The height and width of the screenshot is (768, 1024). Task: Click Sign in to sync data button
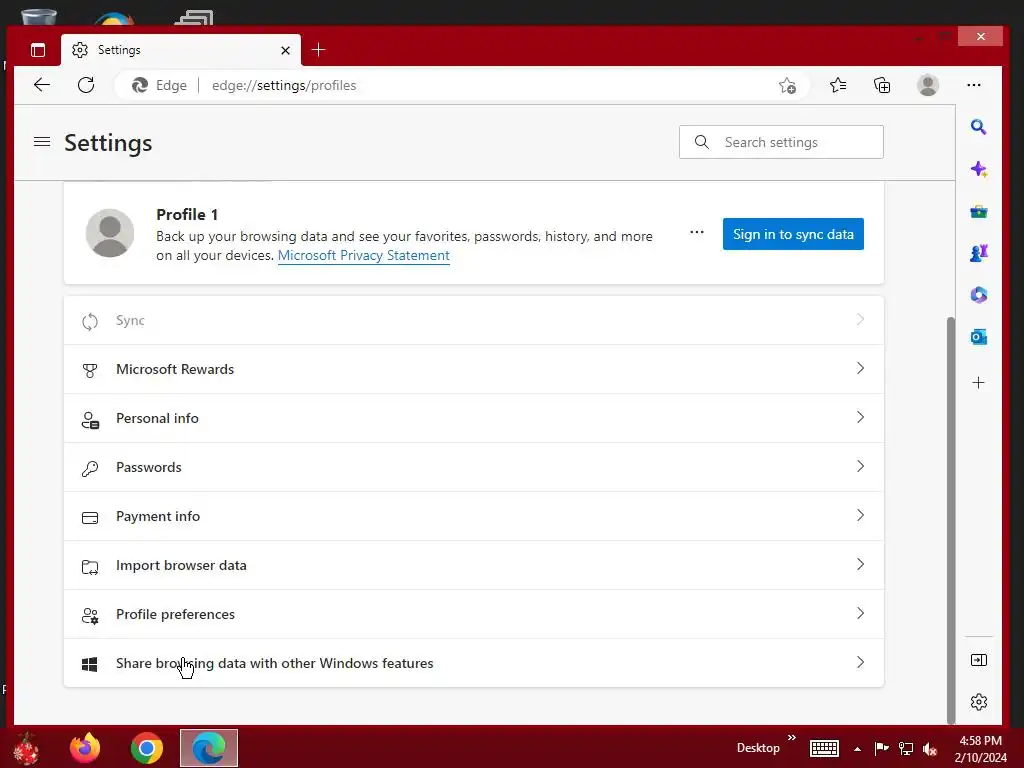click(x=793, y=234)
